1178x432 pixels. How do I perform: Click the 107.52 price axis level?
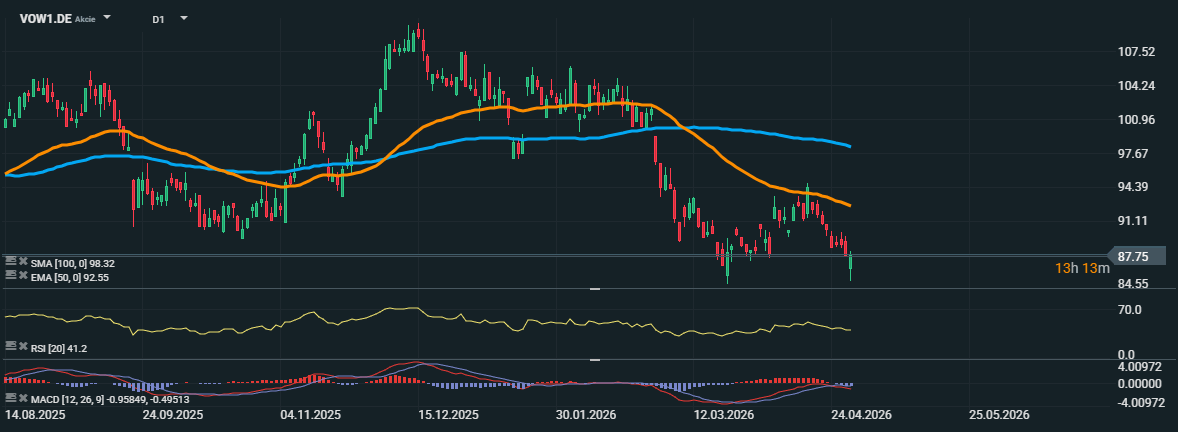coord(1136,52)
